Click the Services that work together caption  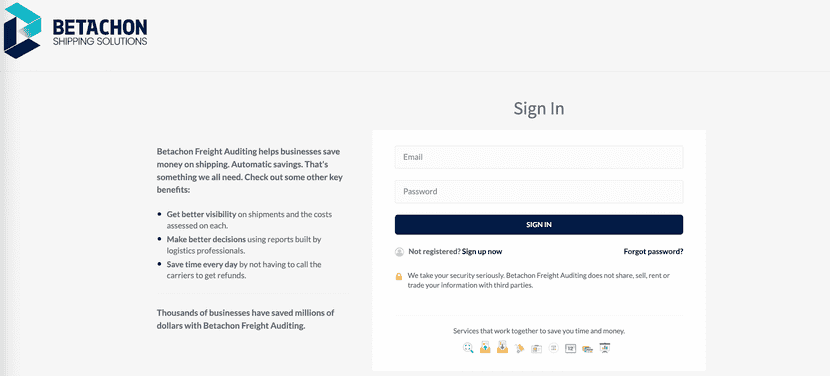539,331
